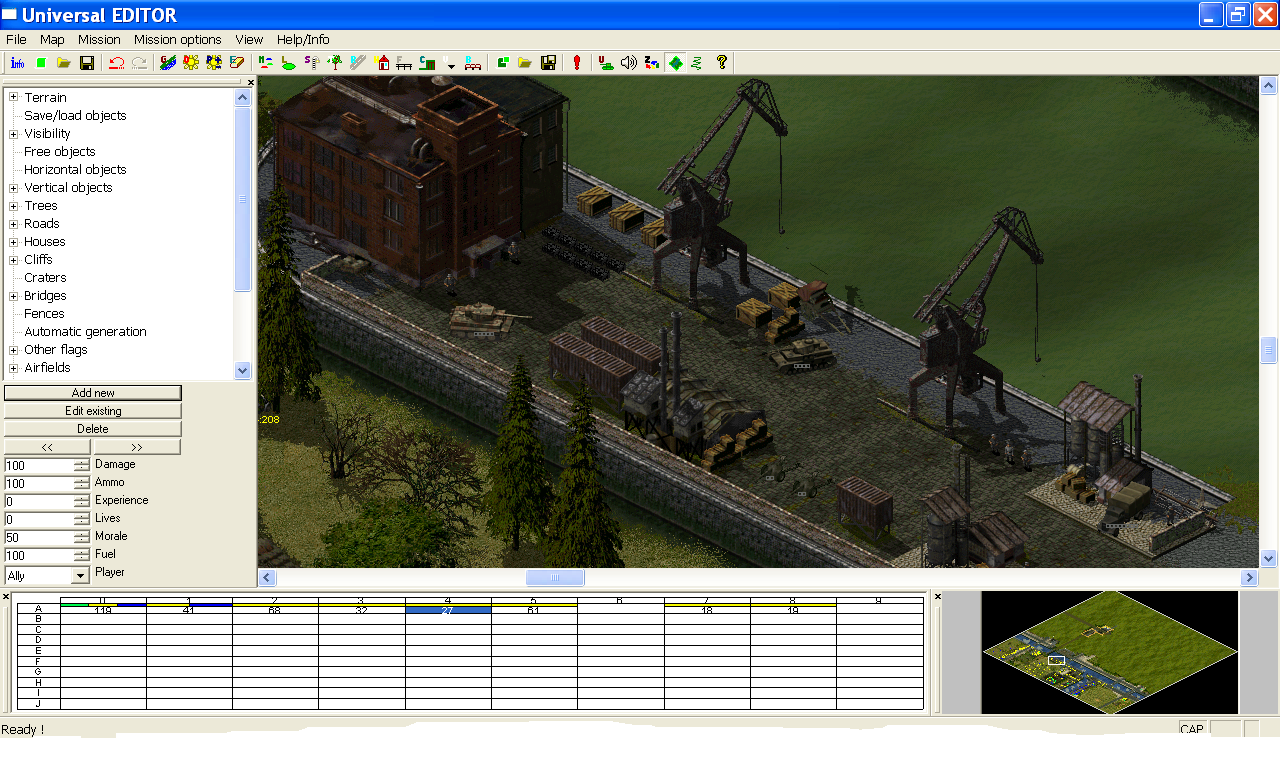Screen dimensions: 1280x768
Task: Select the B bridge toolbar icon
Action: click(x=474, y=63)
